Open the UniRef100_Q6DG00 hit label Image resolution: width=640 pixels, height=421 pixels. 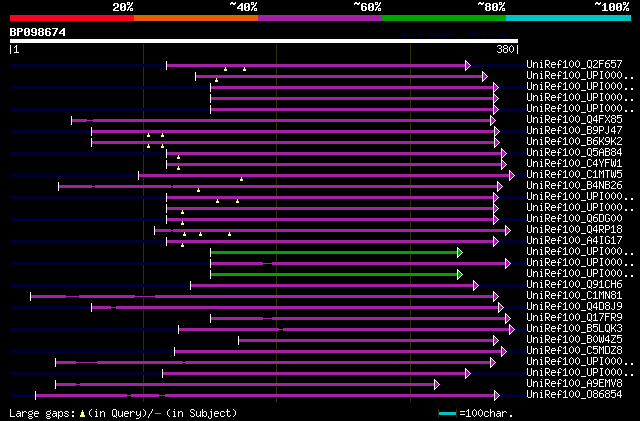[x=574, y=218]
